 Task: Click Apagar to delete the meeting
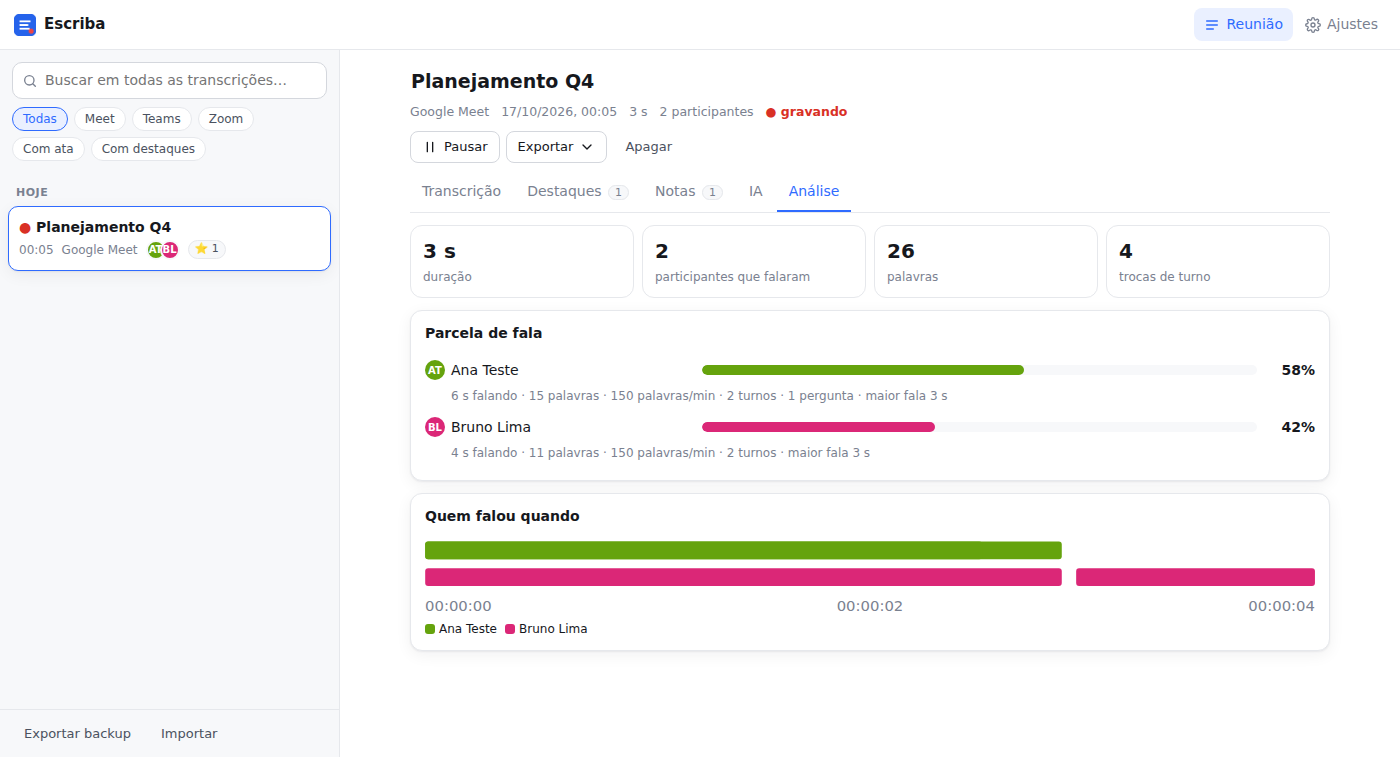tap(649, 147)
